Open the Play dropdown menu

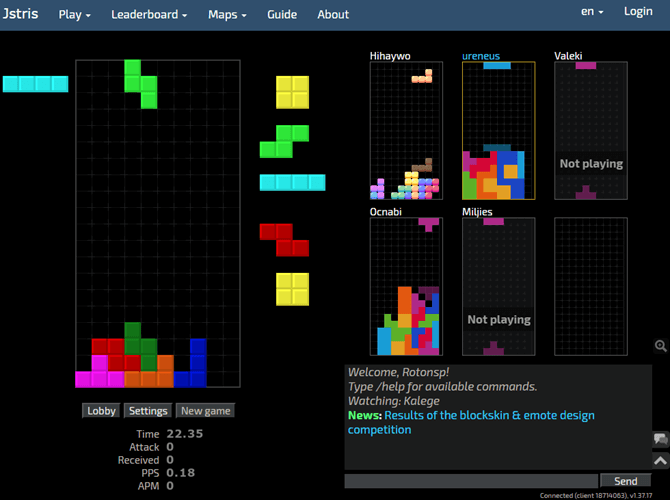pos(74,14)
